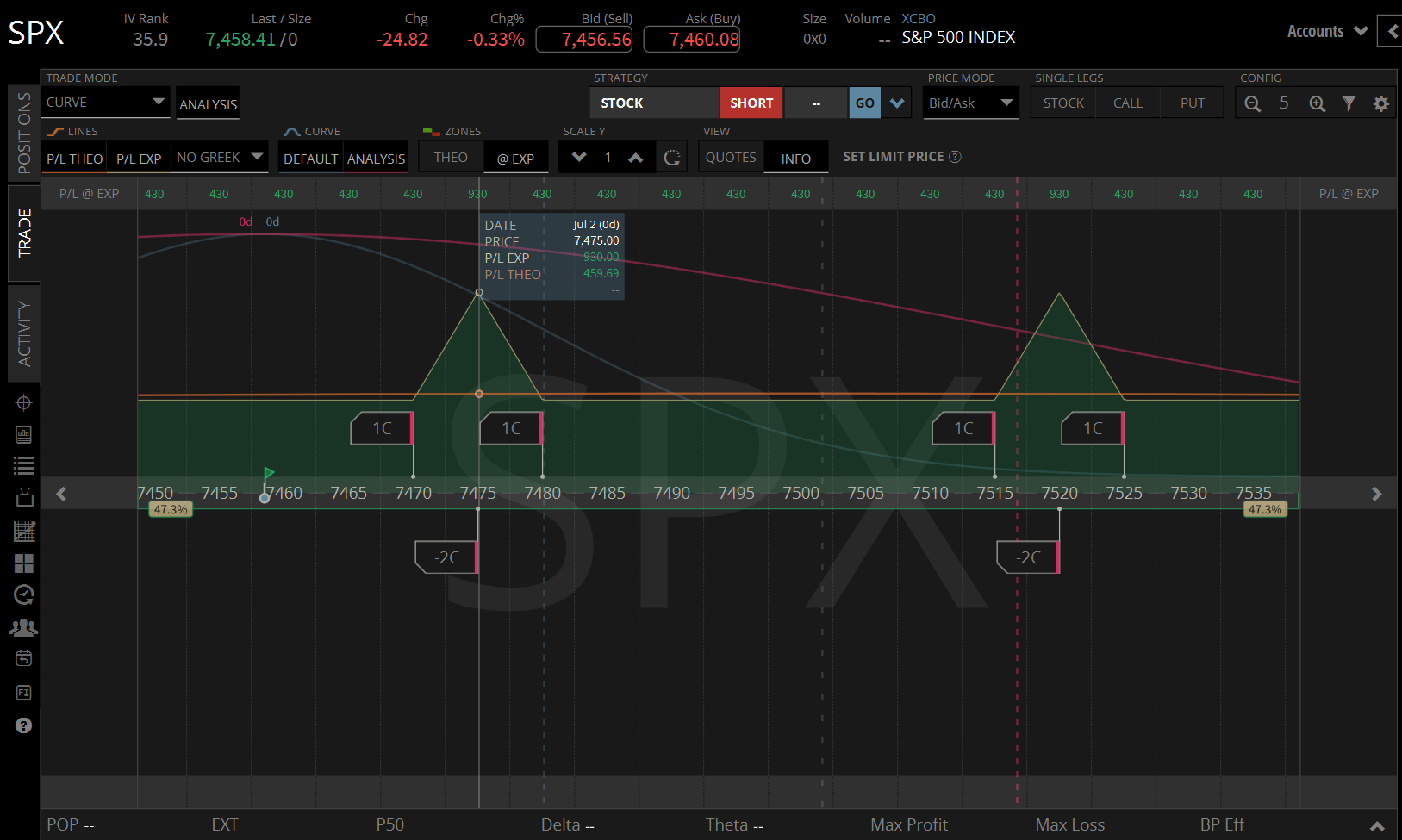The width and height of the screenshot is (1402, 840).
Task: Open the Bid/Ask price mode dropdown
Action: click(x=970, y=103)
